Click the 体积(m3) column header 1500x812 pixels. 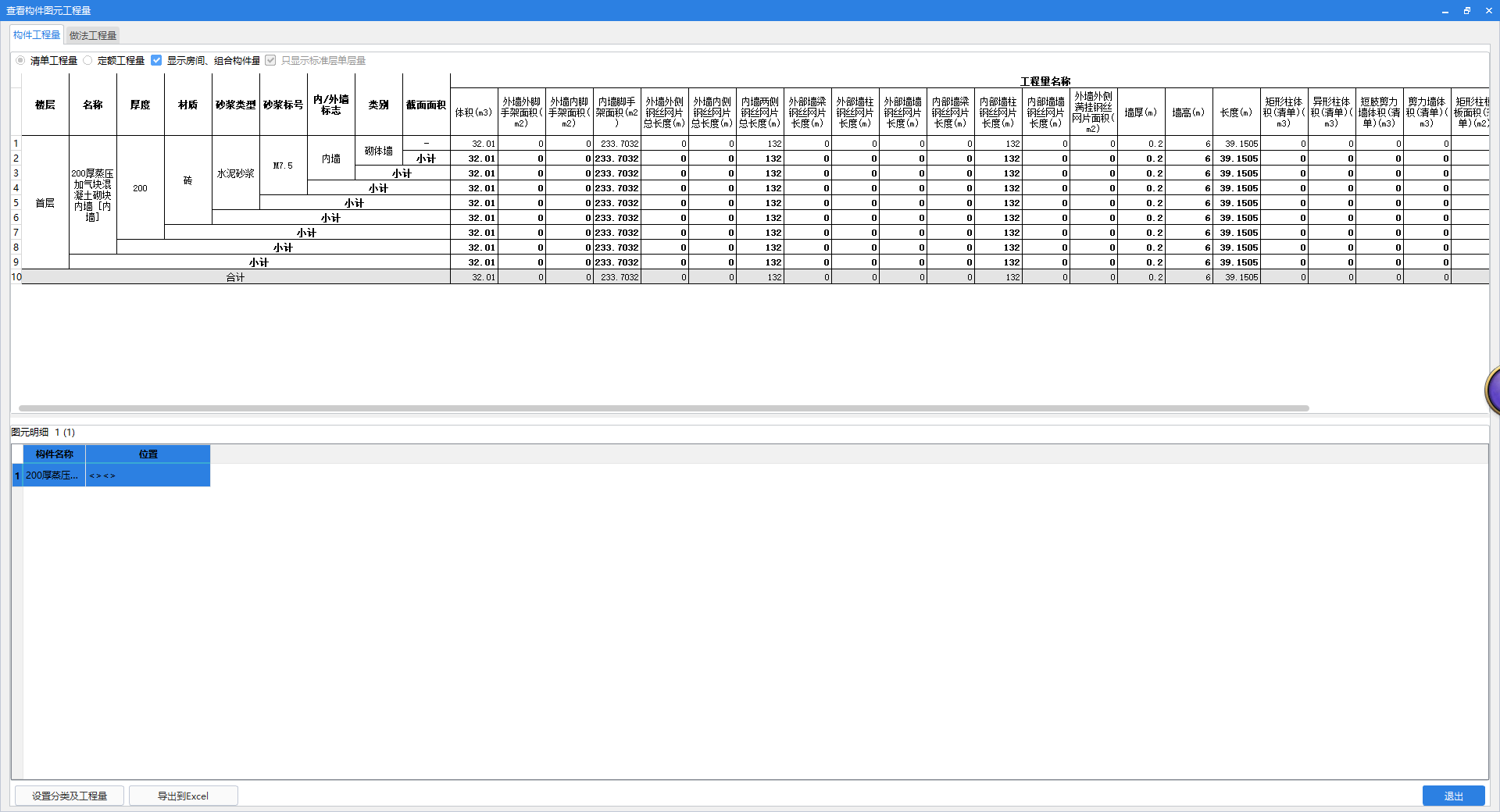tap(474, 112)
